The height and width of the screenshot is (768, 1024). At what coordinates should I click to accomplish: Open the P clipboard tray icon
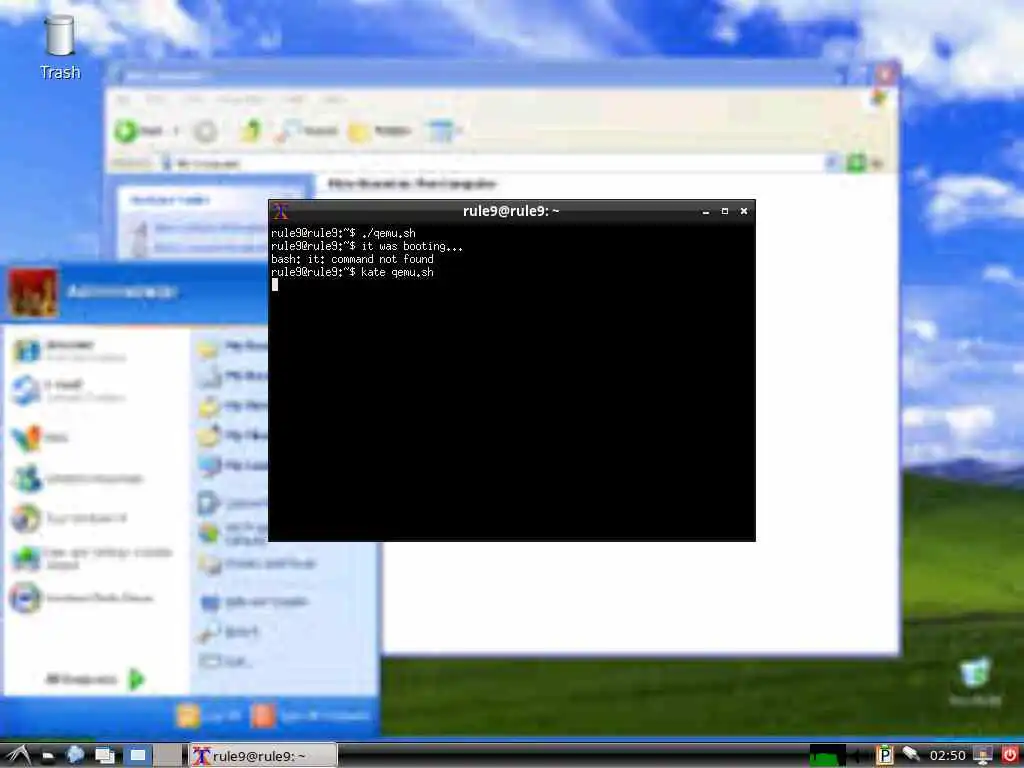coord(884,755)
